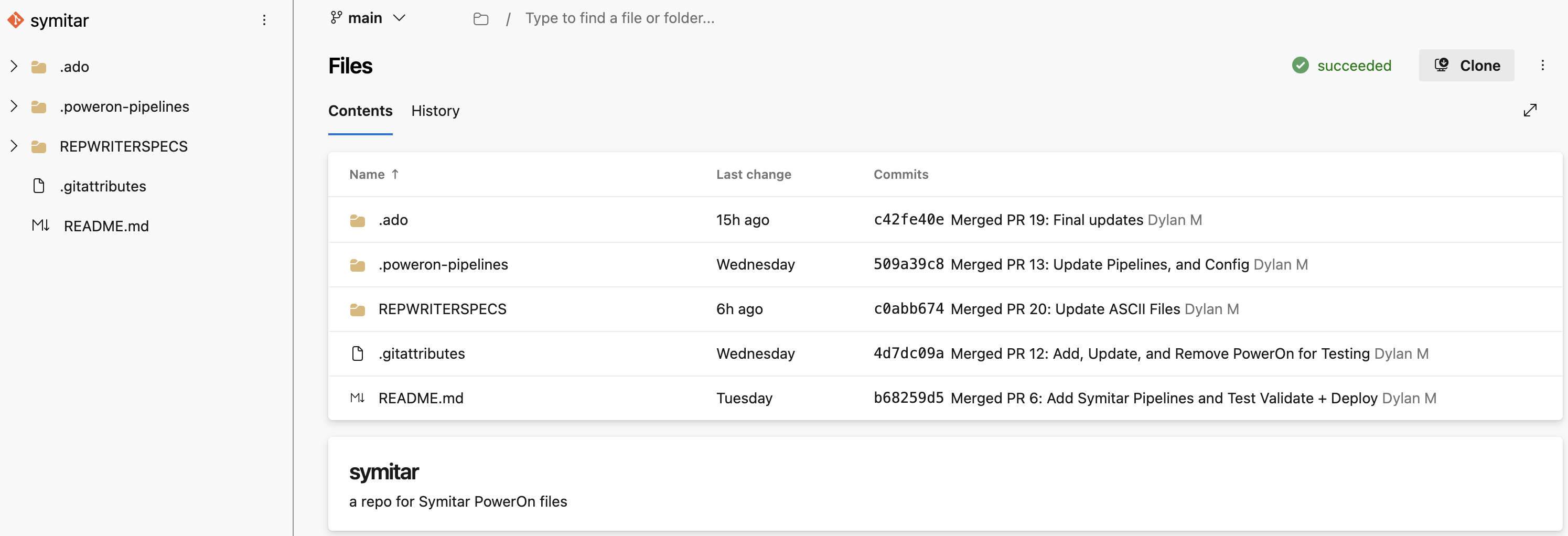Open the more actions ellipsis near Clone
Image resolution: width=1568 pixels, height=536 pixels.
click(x=1543, y=65)
